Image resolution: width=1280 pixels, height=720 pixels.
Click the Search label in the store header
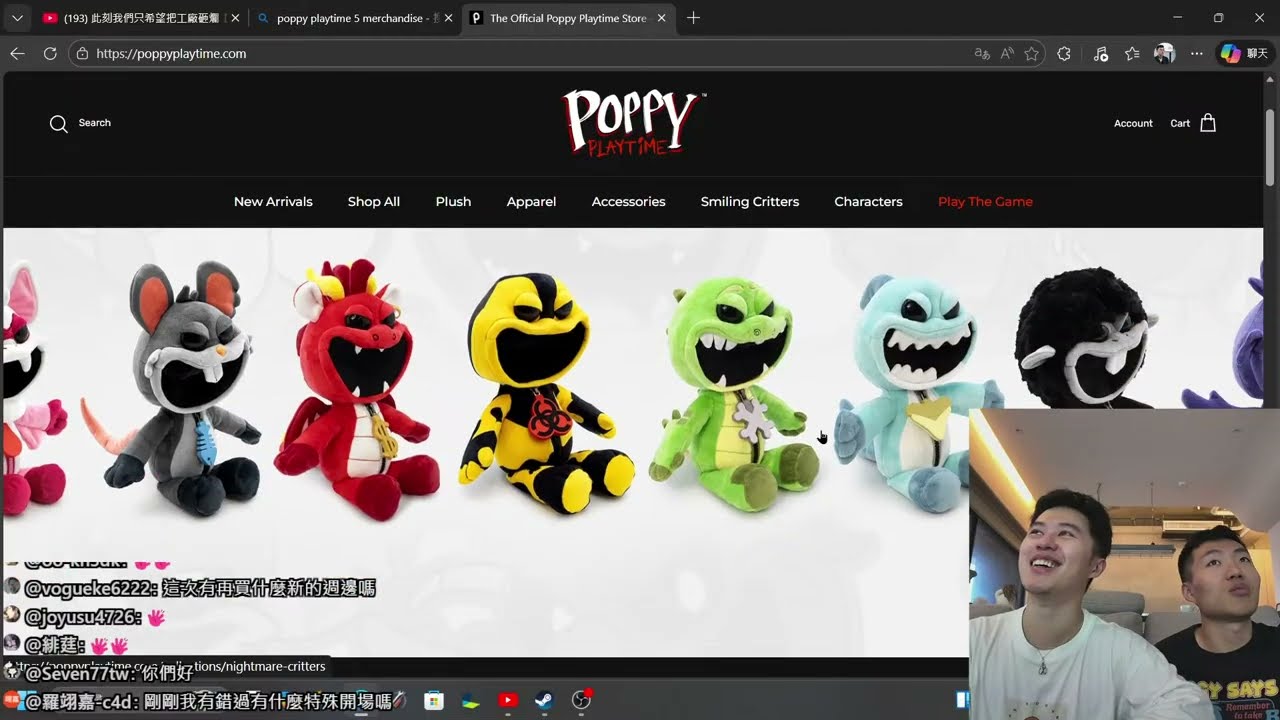click(x=95, y=123)
